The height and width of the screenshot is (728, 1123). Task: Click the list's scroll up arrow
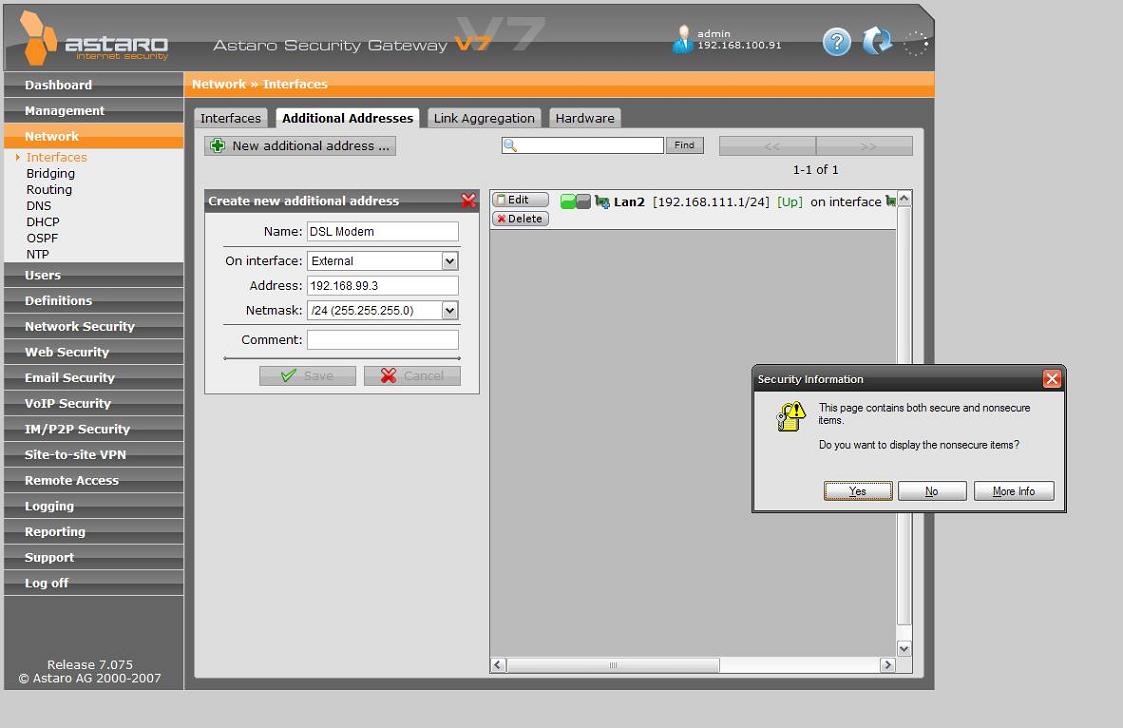click(905, 198)
